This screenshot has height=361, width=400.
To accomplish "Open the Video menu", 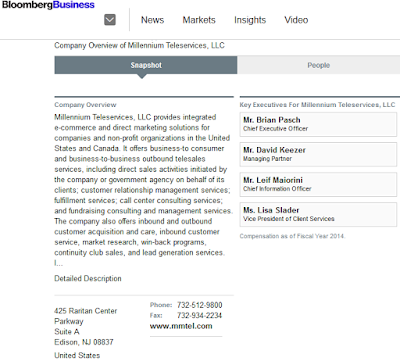I will coord(296,20).
